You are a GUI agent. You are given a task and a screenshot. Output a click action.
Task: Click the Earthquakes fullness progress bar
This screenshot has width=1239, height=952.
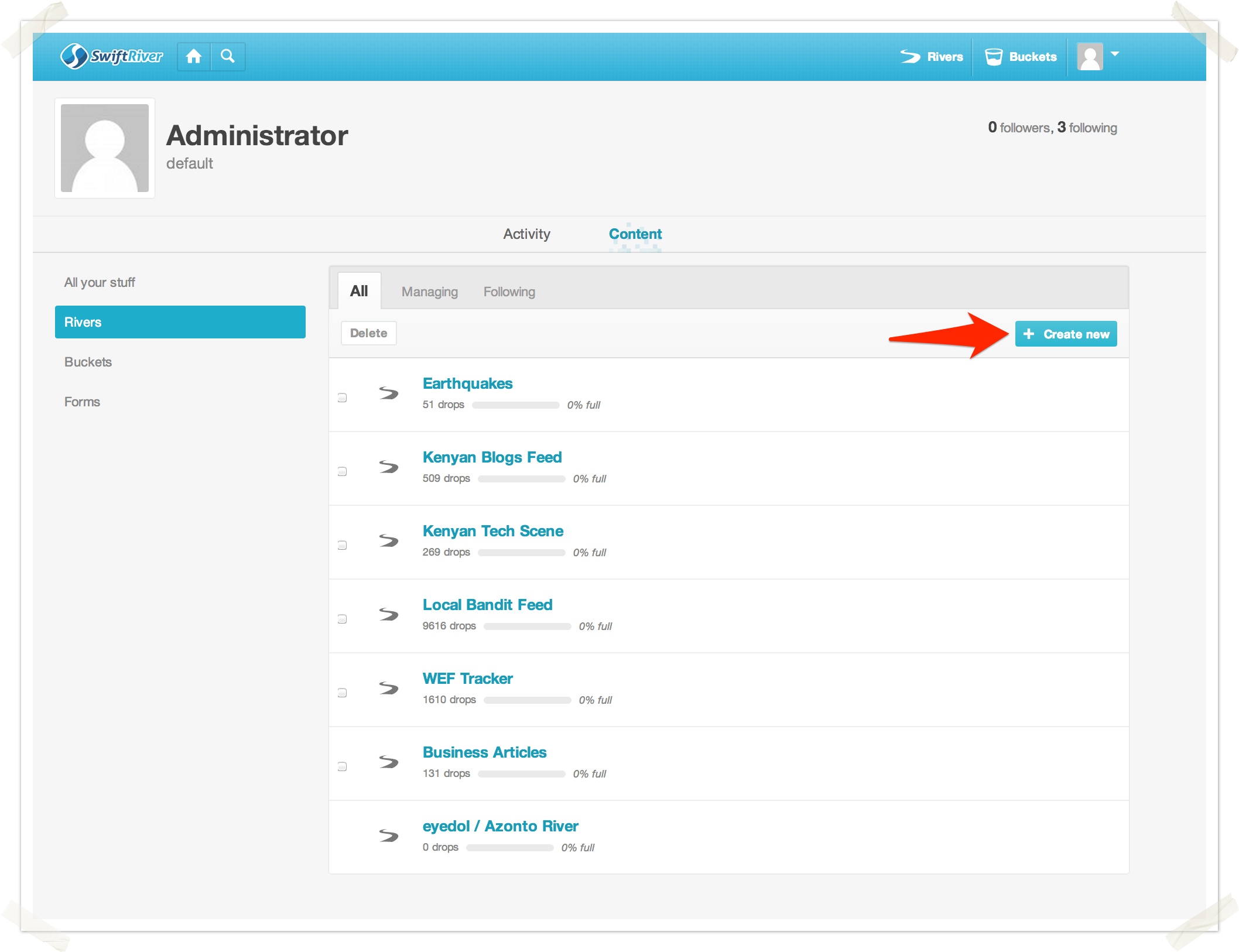[x=515, y=405]
